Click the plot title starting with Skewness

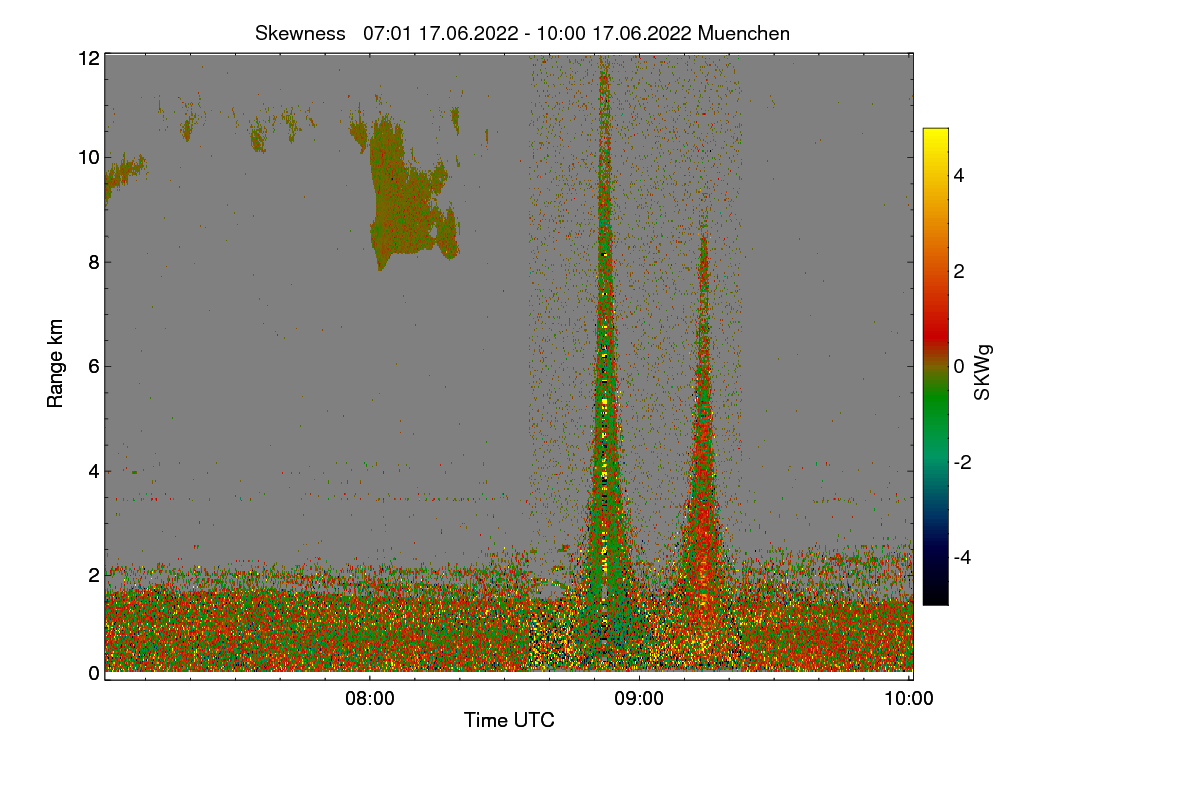coord(522,33)
